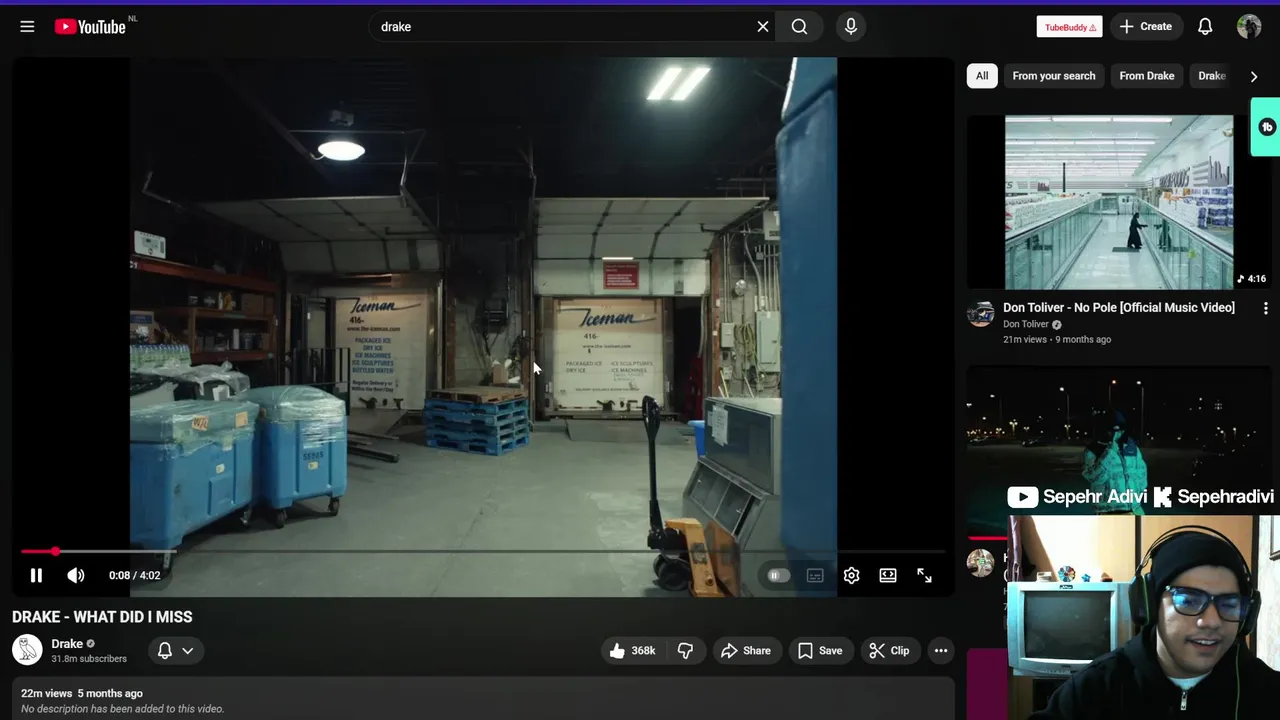Share the video

(x=746, y=650)
